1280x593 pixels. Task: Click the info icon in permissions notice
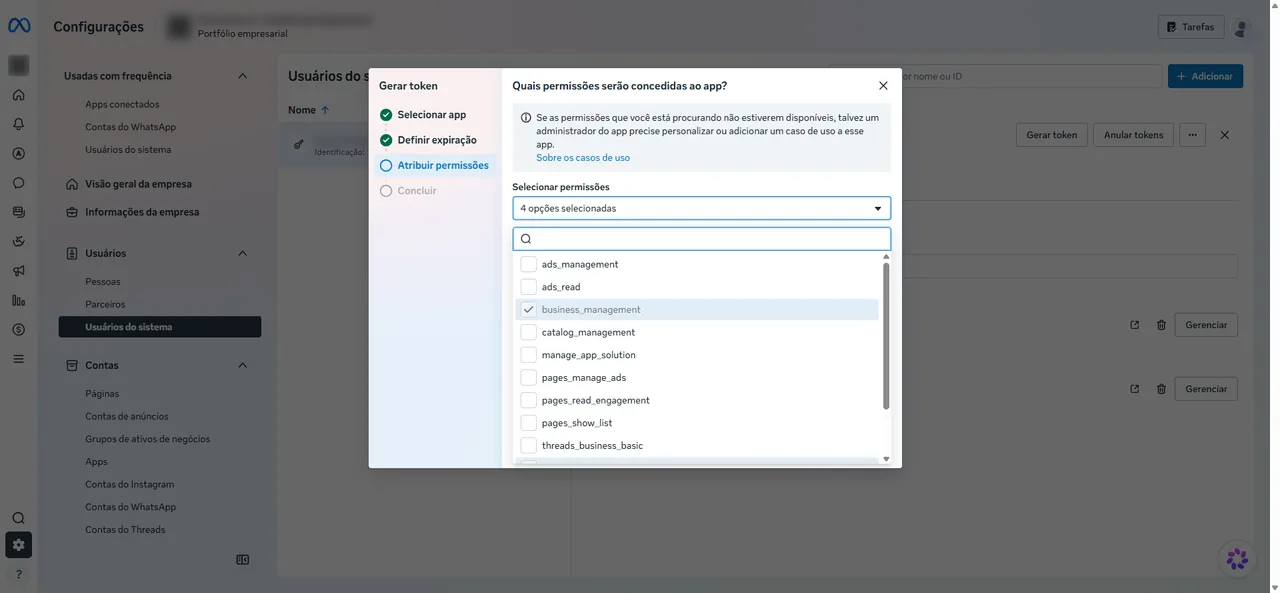point(526,118)
